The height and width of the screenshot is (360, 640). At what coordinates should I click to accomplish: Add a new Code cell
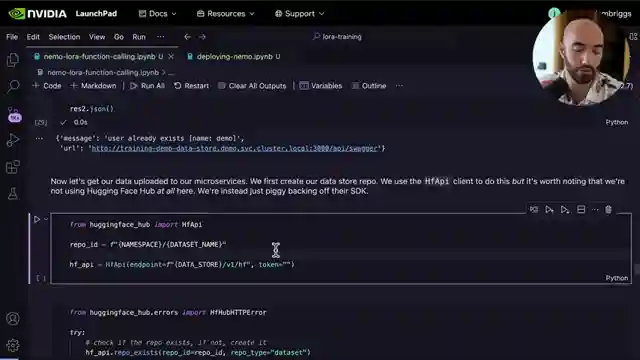[47, 86]
